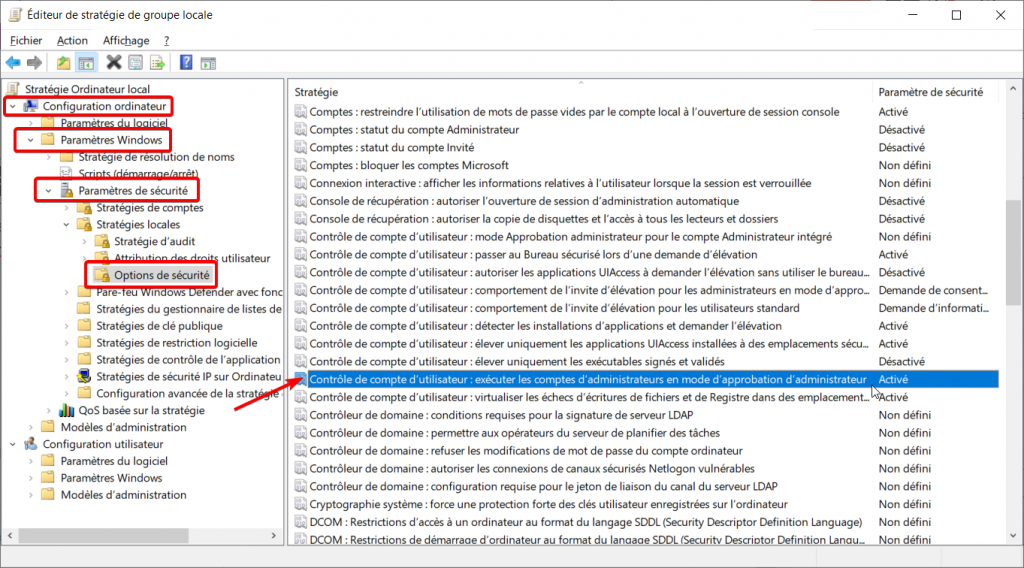This screenshot has height=568, width=1024.
Task: Collapse the Paramètres de sécurité node
Action: 47,190
